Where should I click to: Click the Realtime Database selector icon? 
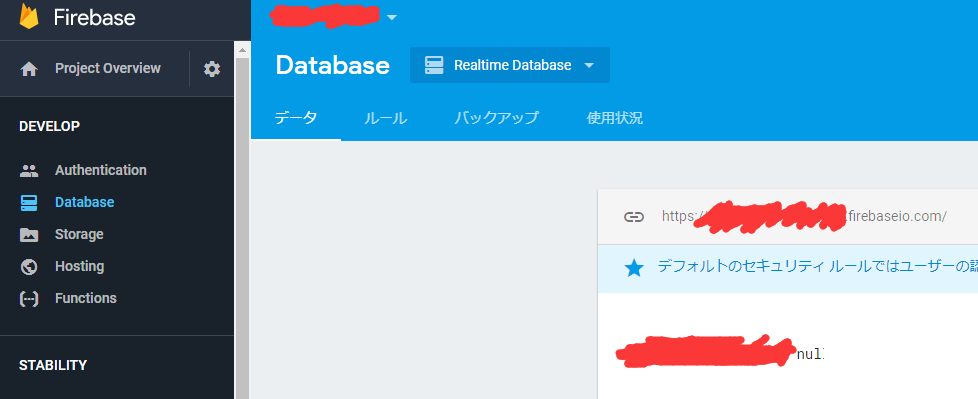click(433, 65)
